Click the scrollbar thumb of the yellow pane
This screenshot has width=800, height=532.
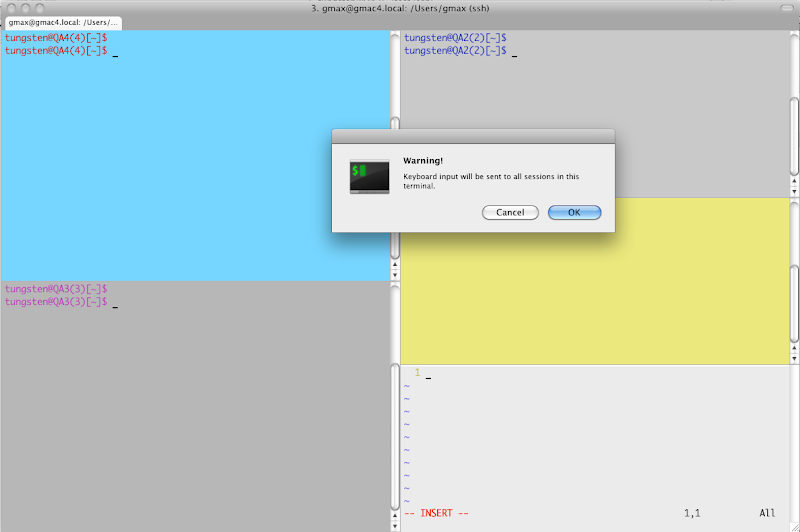[794, 303]
